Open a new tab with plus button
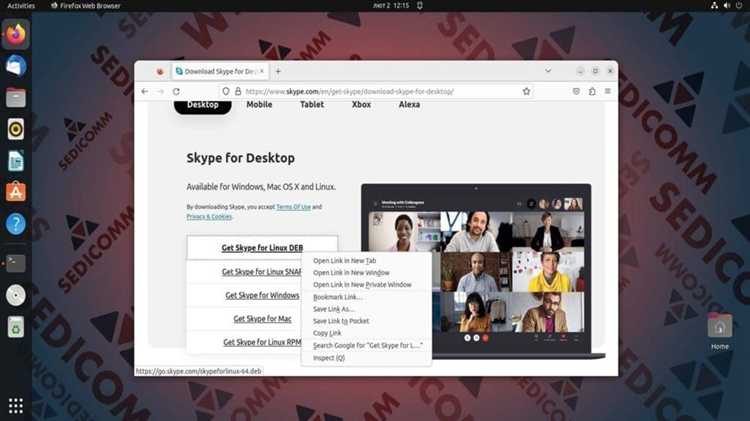 coord(278,71)
